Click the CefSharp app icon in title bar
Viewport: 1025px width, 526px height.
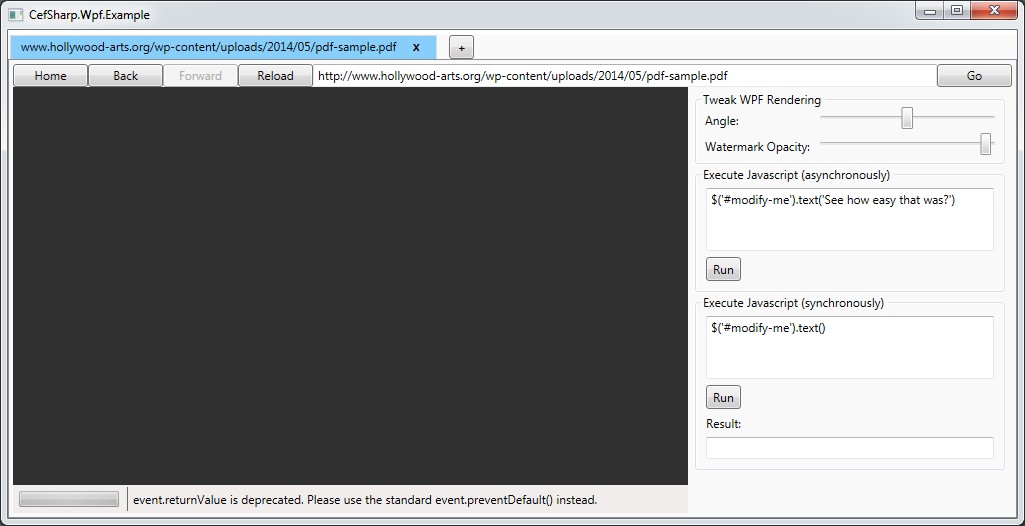[x=16, y=14]
